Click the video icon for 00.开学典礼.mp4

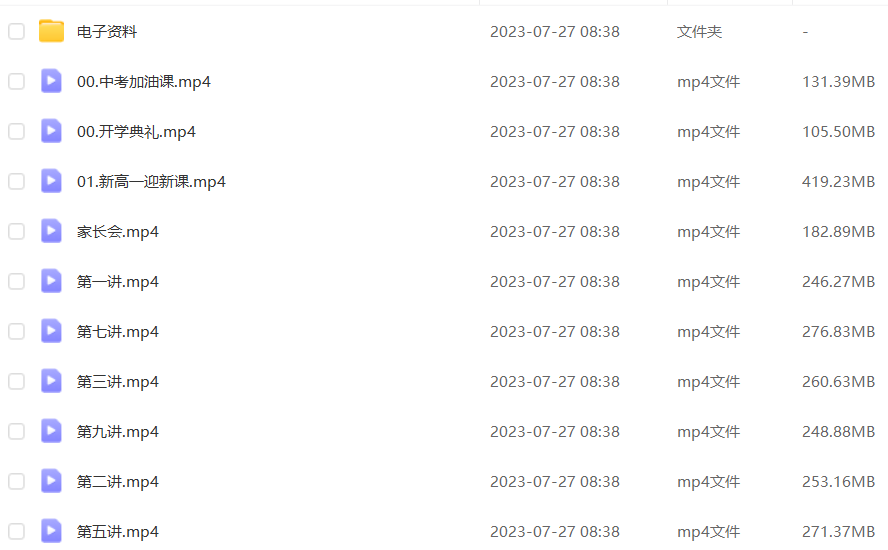[x=51, y=131]
